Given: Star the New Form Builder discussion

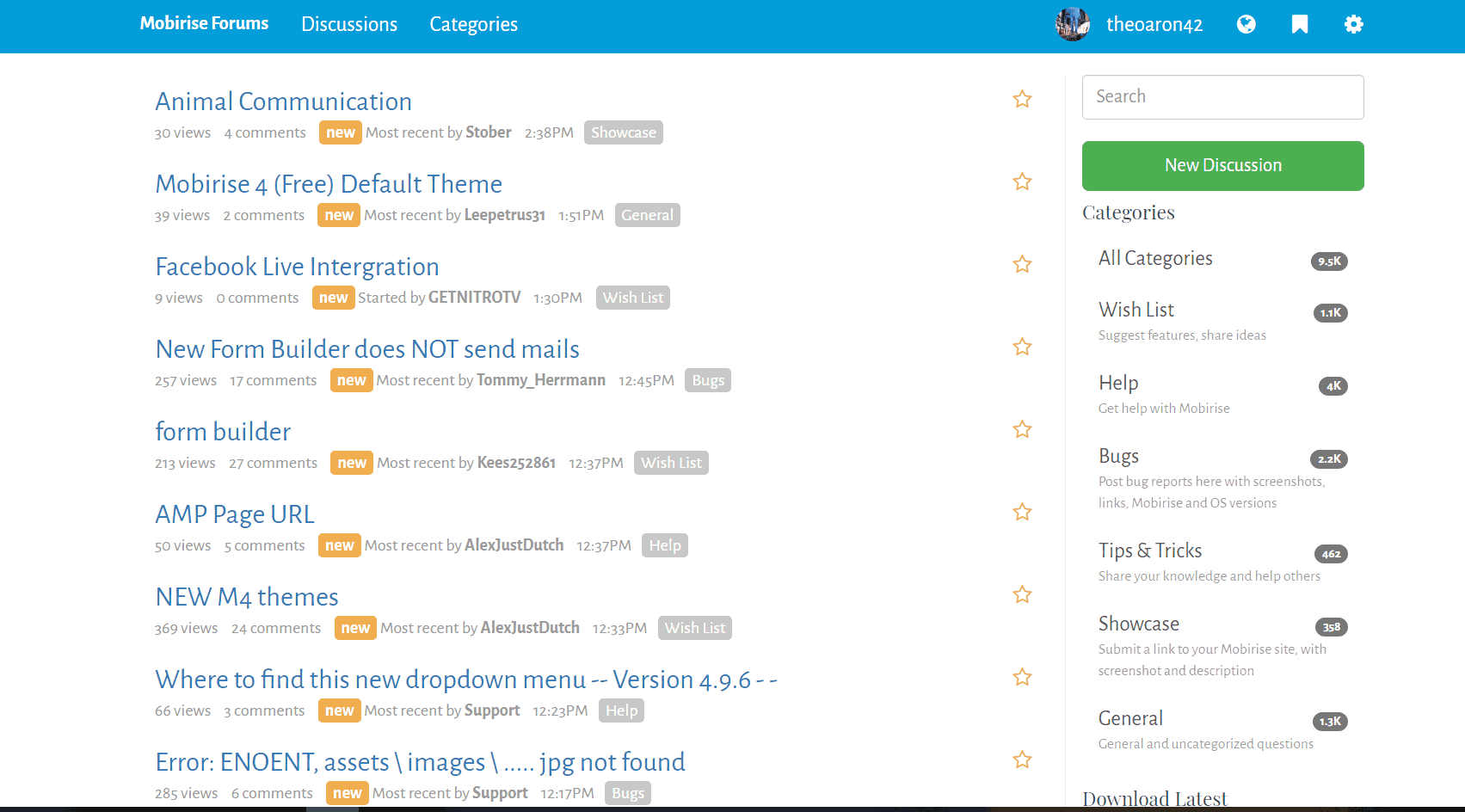Looking at the screenshot, I should (x=1022, y=347).
